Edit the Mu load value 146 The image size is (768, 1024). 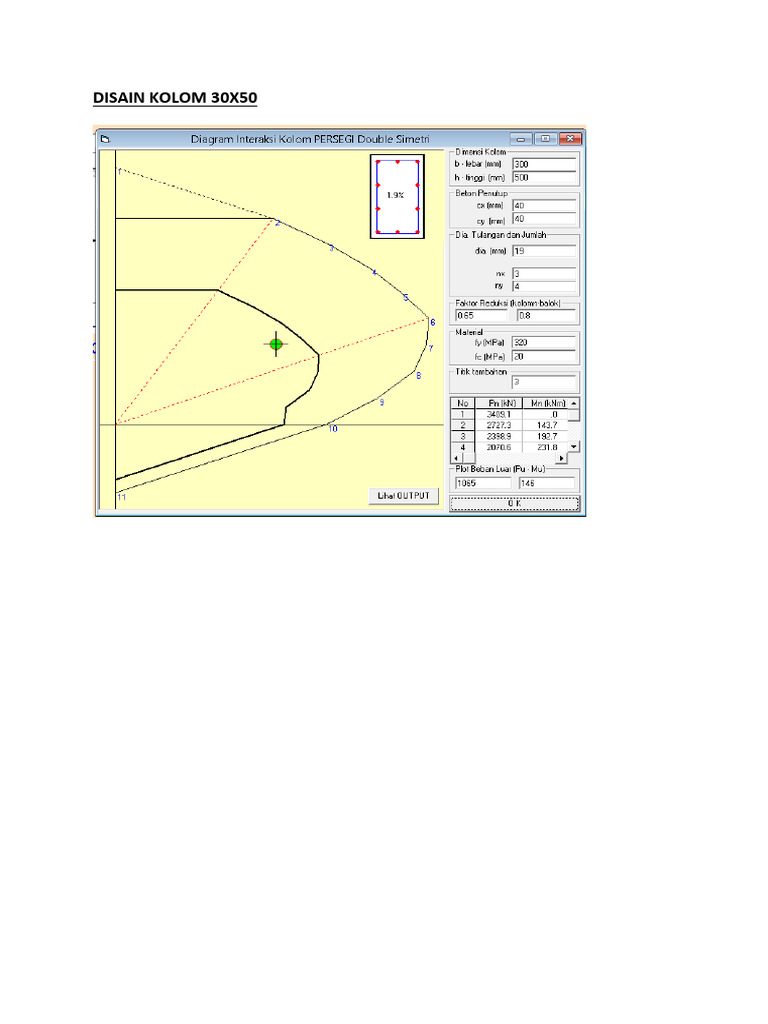(x=547, y=483)
